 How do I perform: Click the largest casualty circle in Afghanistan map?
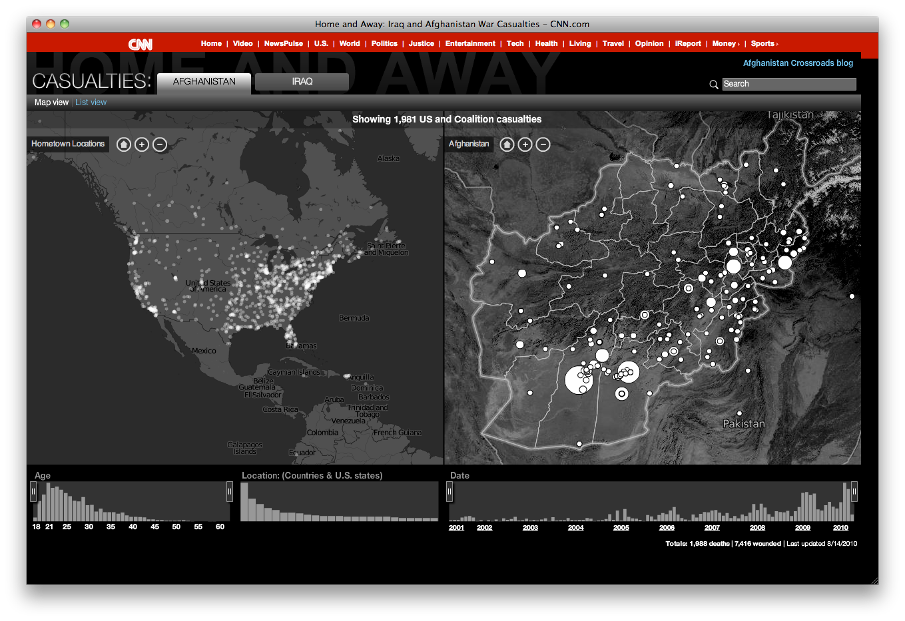[578, 380]
